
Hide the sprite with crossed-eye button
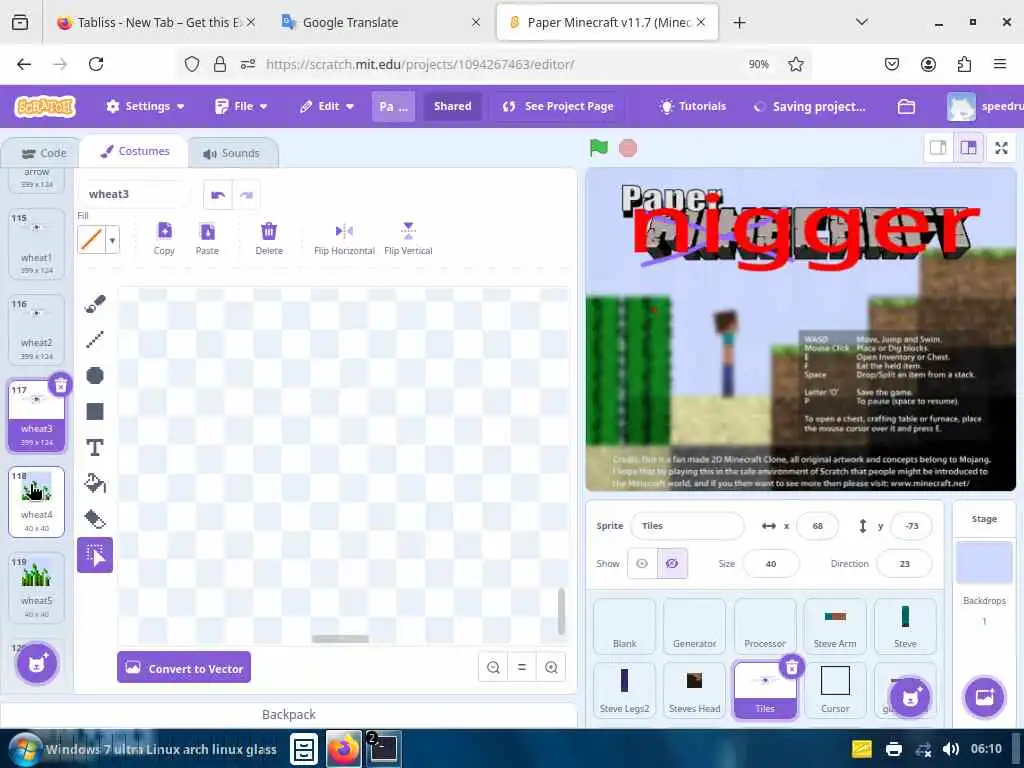click(672, 564)
